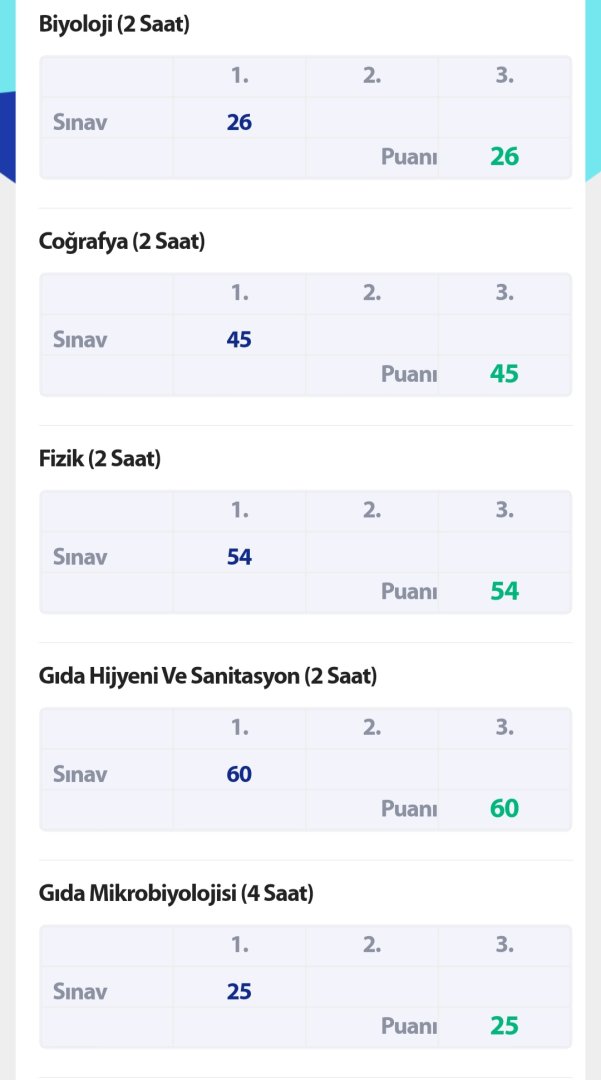
Task: Select the blue exam score 60
Action: point(239,774)
